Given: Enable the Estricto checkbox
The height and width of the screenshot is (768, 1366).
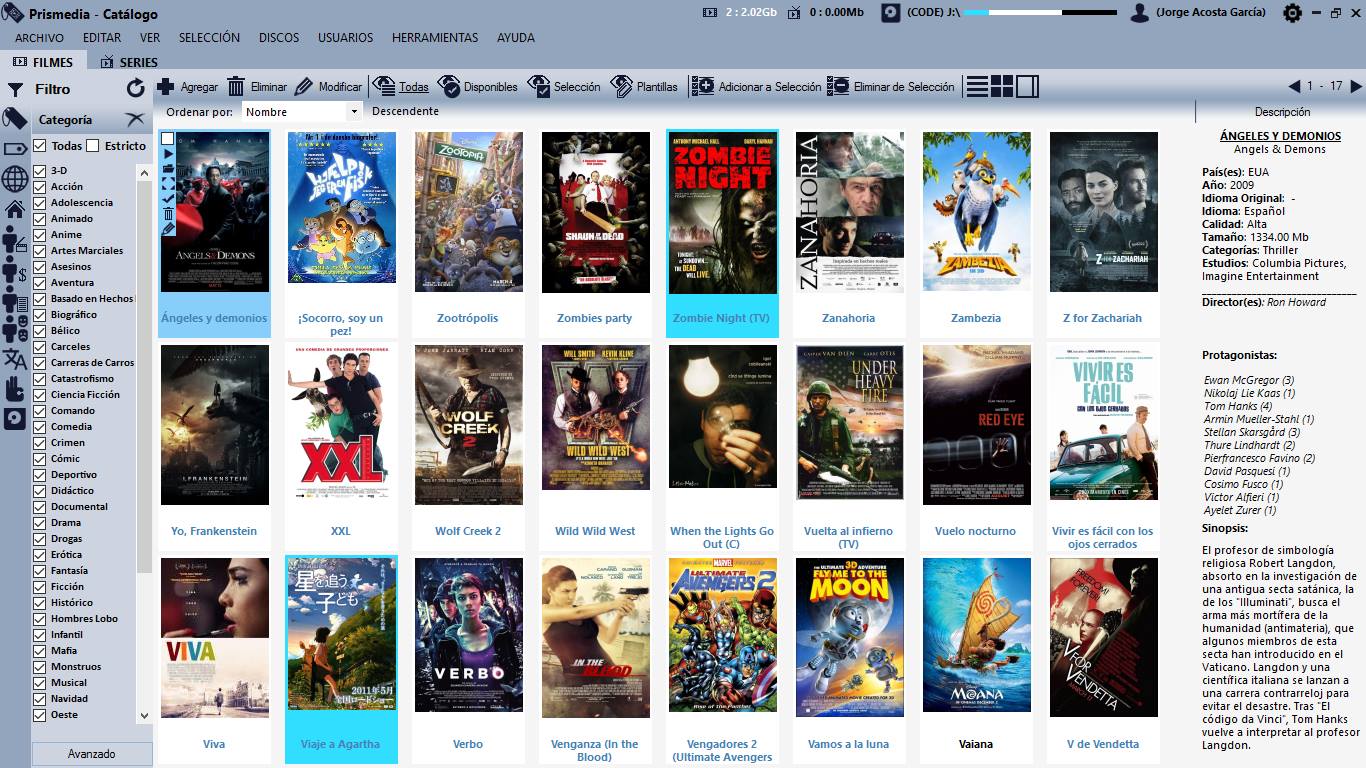Looking at the screenshot, I should coord(93,146).
